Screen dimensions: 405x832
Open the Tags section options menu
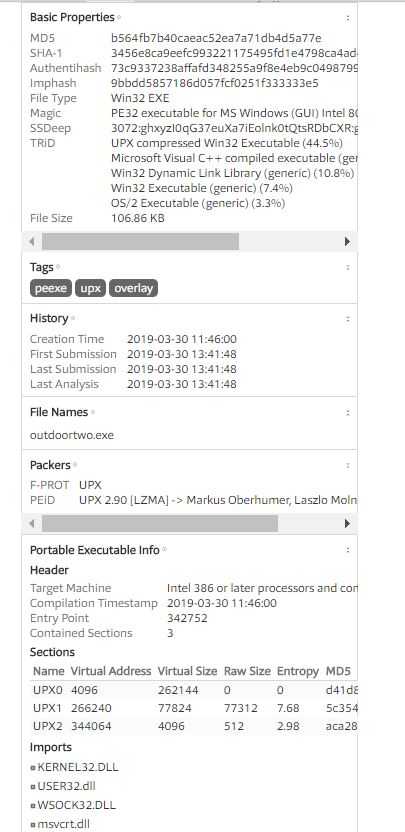tap(348, 267)
